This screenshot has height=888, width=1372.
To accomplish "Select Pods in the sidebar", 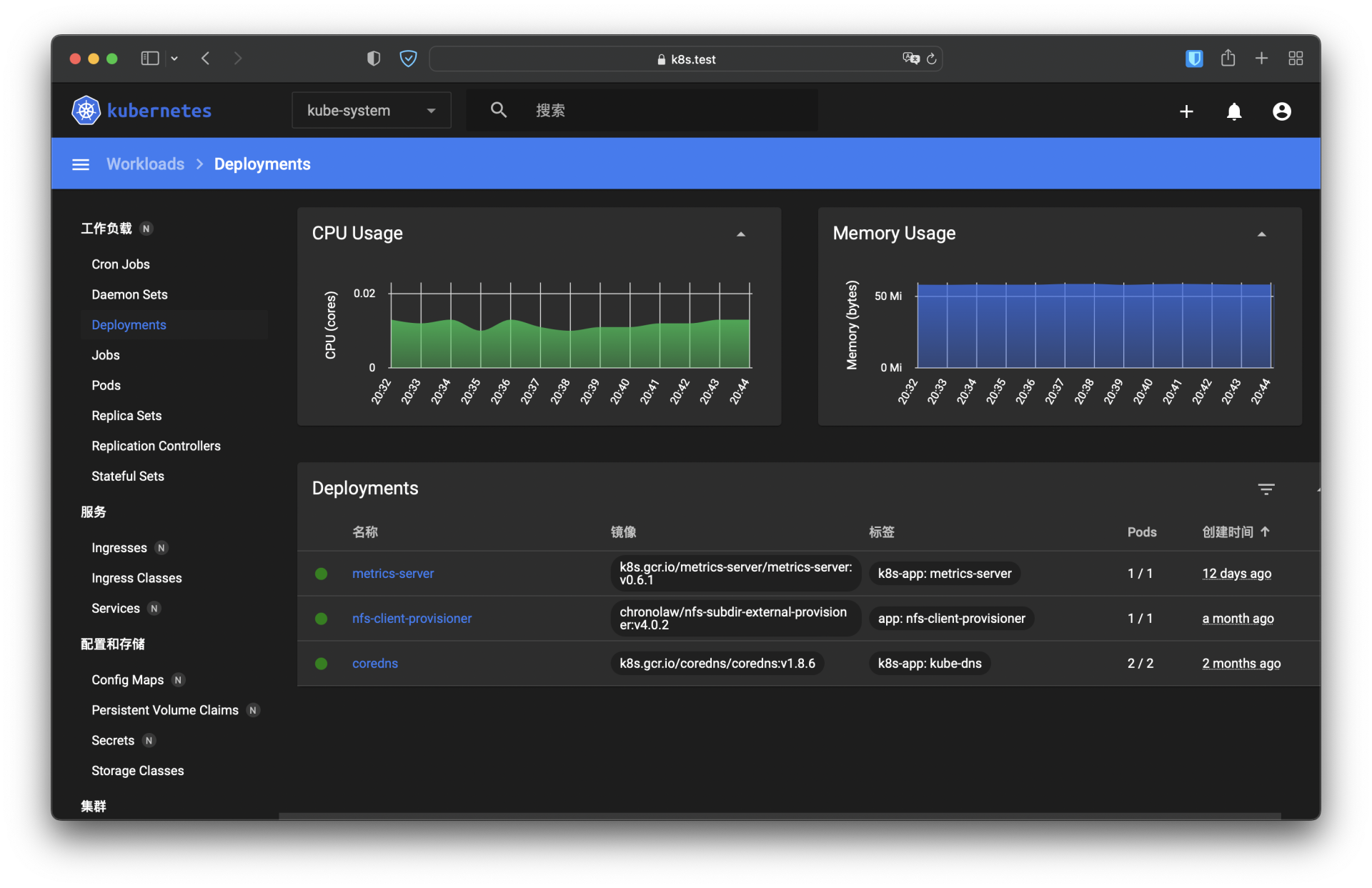I will (x=106, y=385).
